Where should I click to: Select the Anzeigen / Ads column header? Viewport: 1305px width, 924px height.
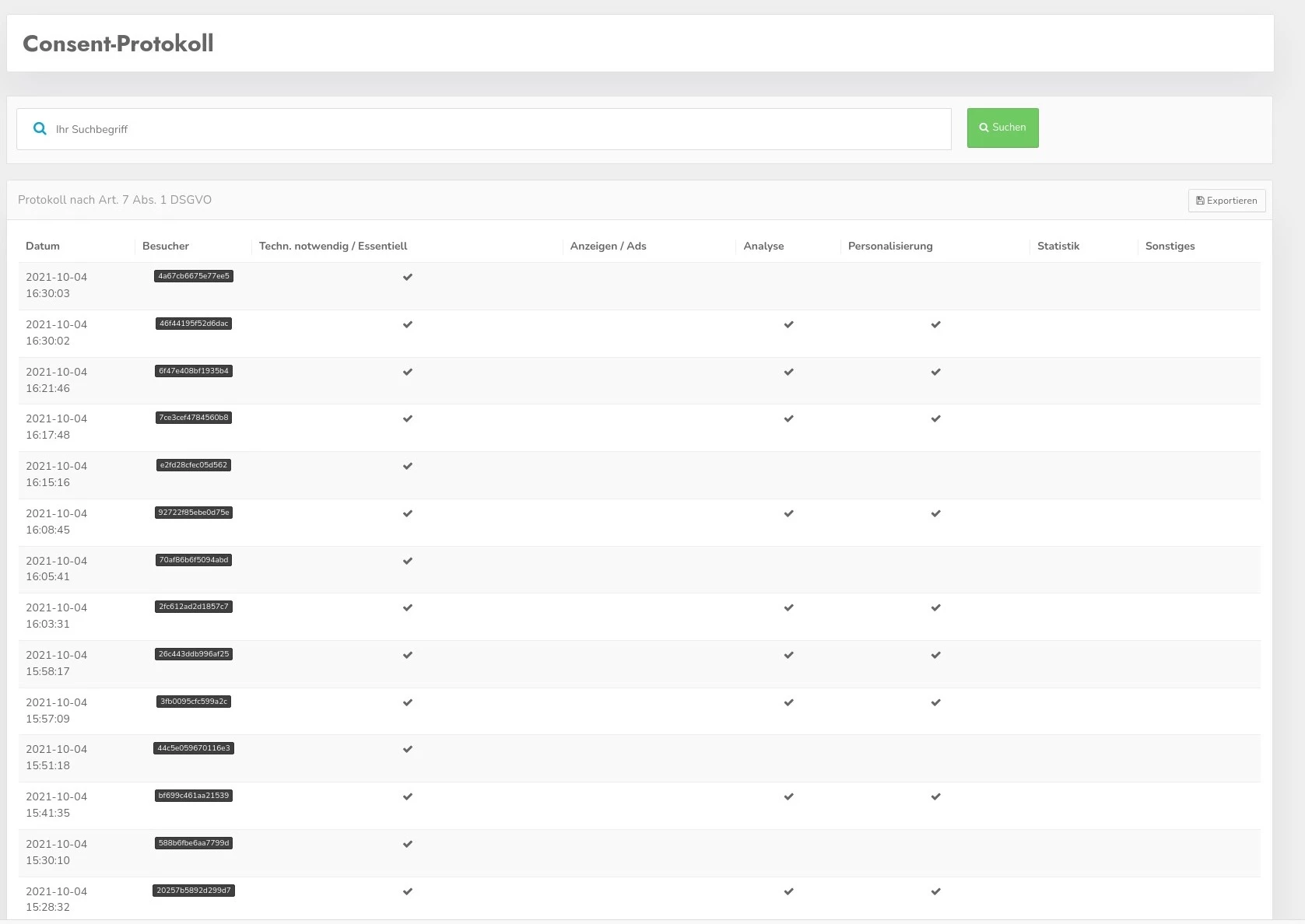point(608,246)
